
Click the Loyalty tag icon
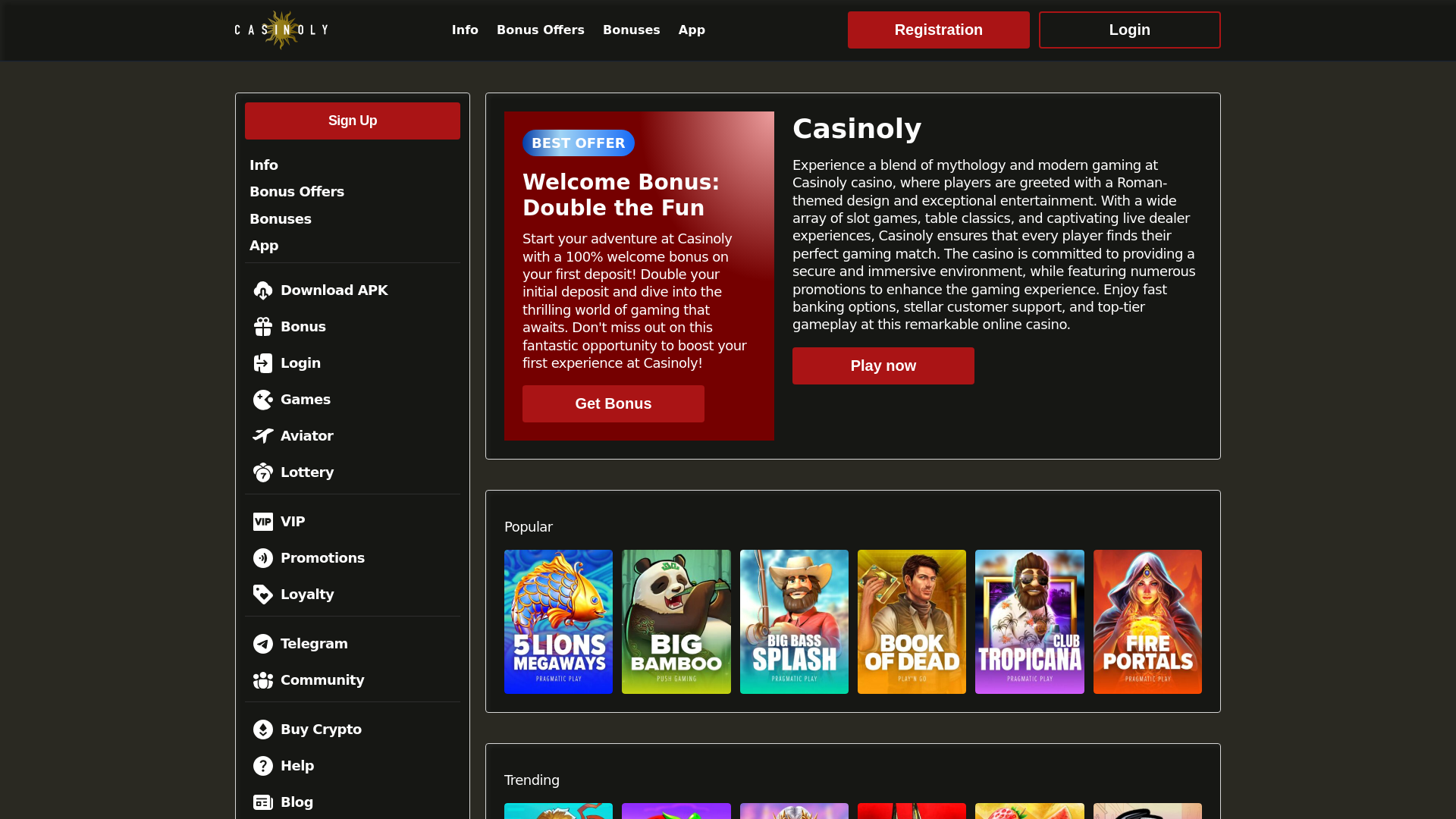[x=263, y=595]
